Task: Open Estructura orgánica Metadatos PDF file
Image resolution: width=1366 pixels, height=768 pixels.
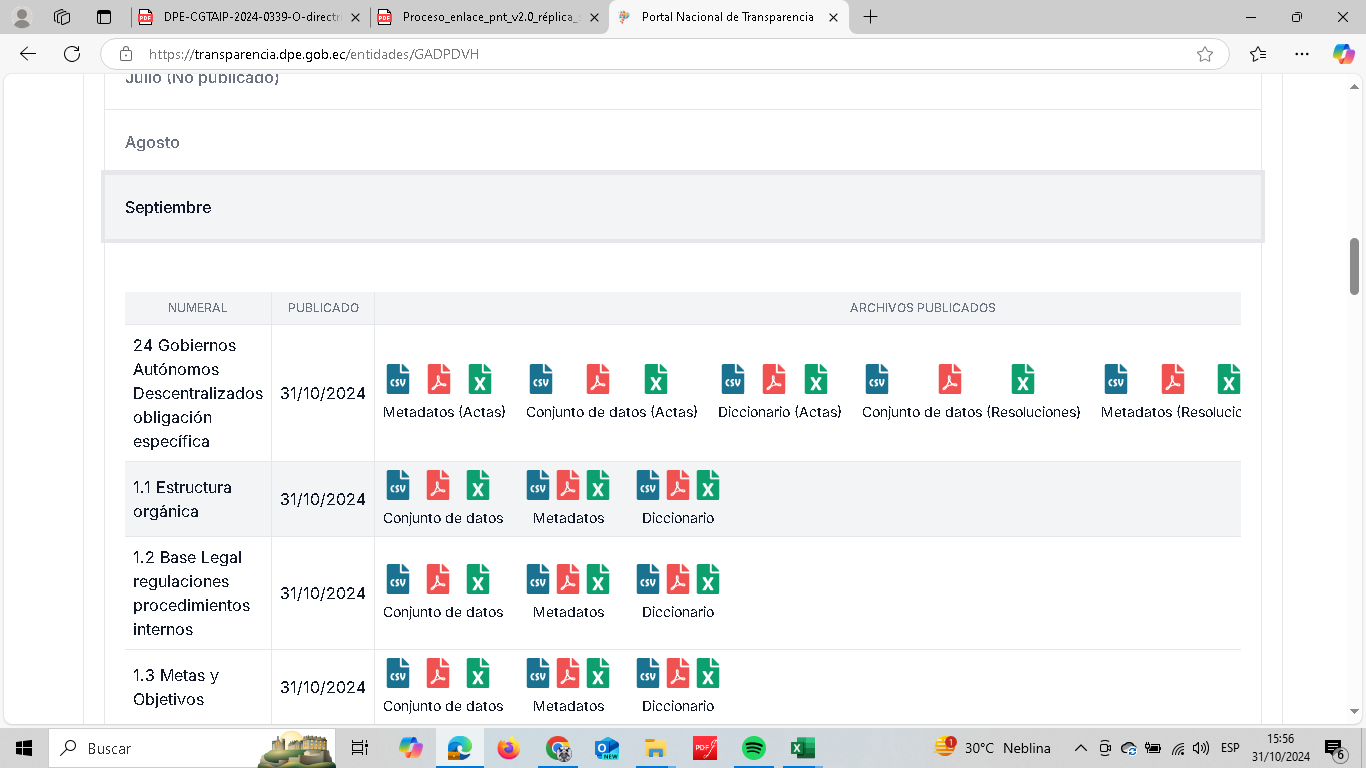Action: (x=568, y=486)
